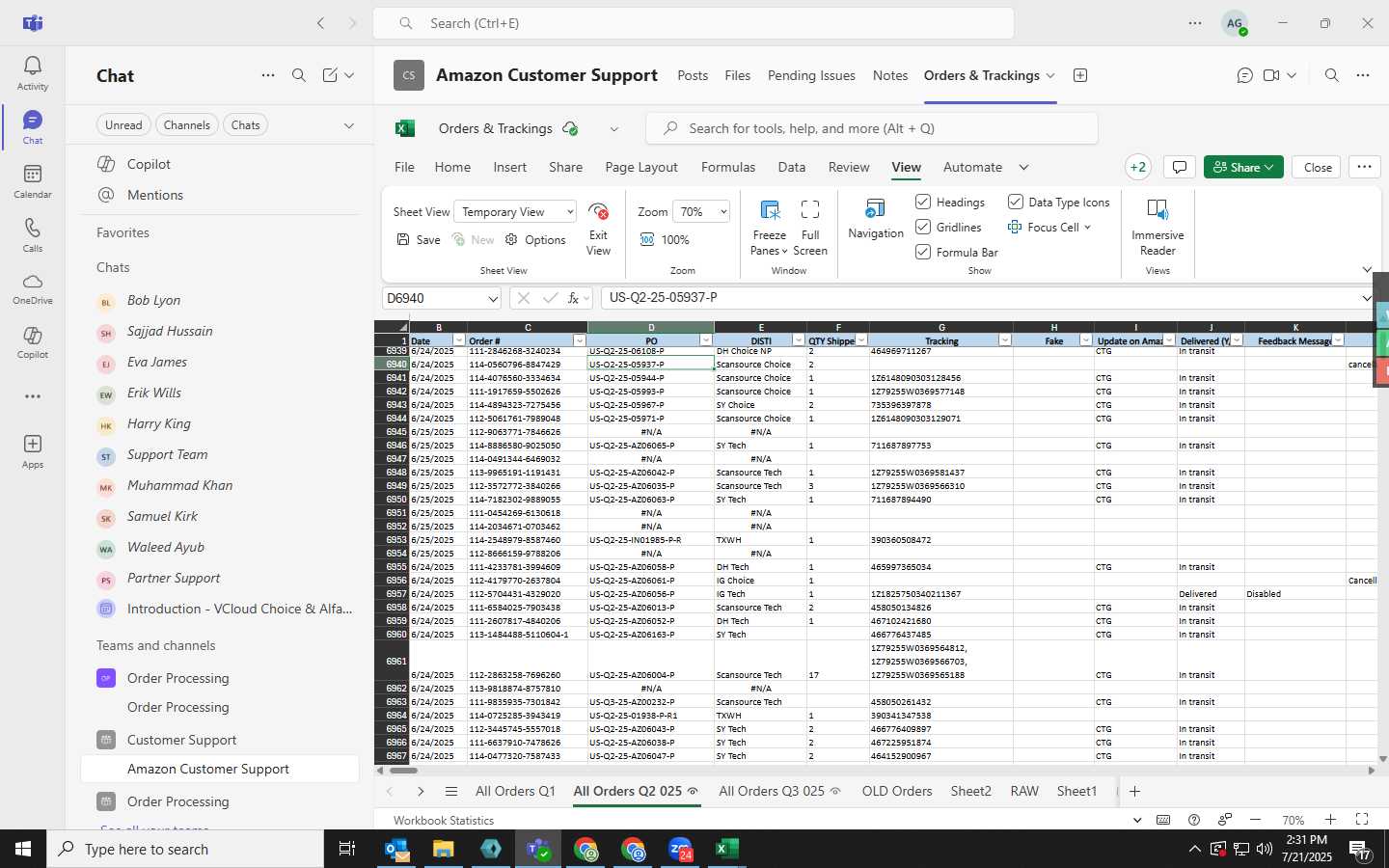This screenshot has width=1389, height=868.
Task: Open Excel from the Windows taskbar
Action: (x=726, y=849)
